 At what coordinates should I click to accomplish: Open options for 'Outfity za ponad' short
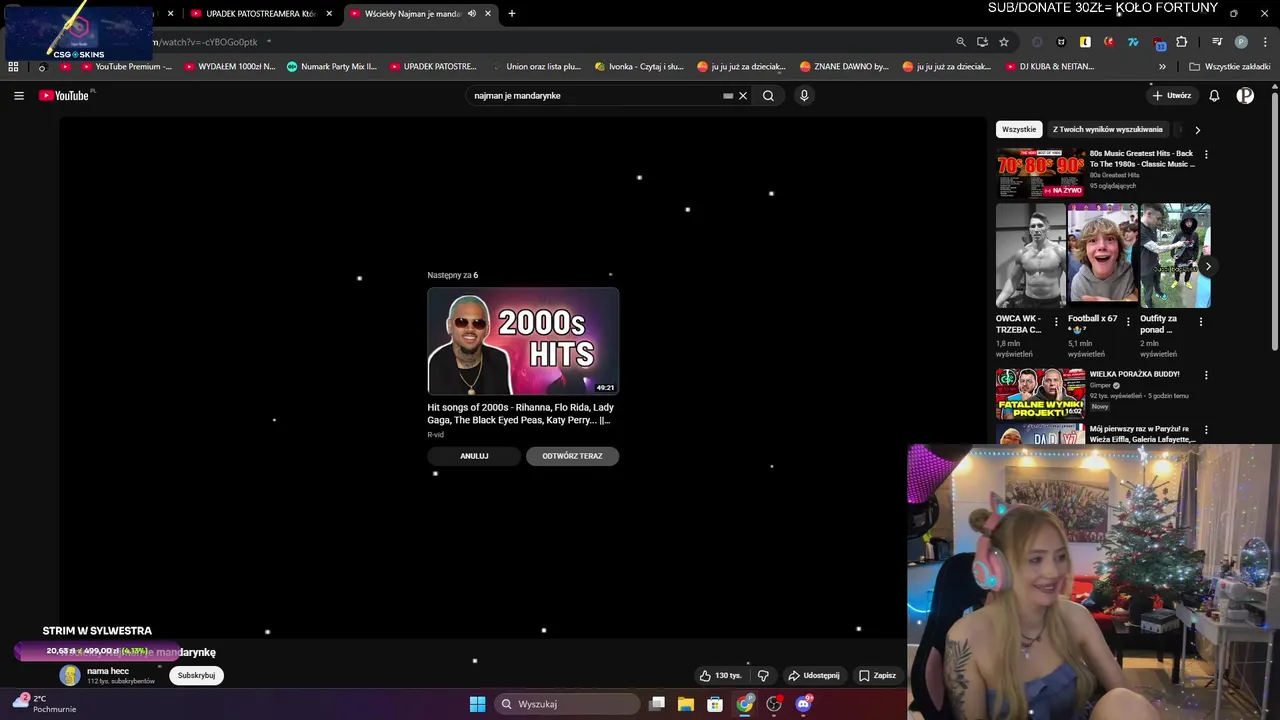[1201, 322]
